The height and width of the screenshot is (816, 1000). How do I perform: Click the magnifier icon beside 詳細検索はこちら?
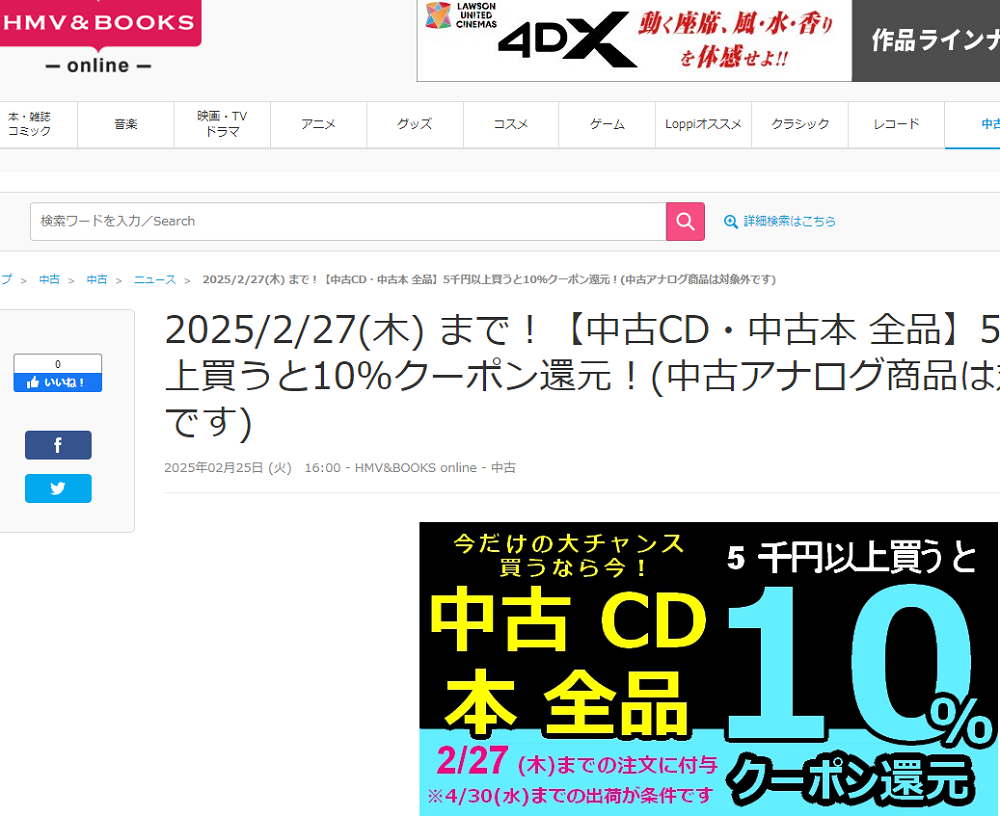pos(731,221)
